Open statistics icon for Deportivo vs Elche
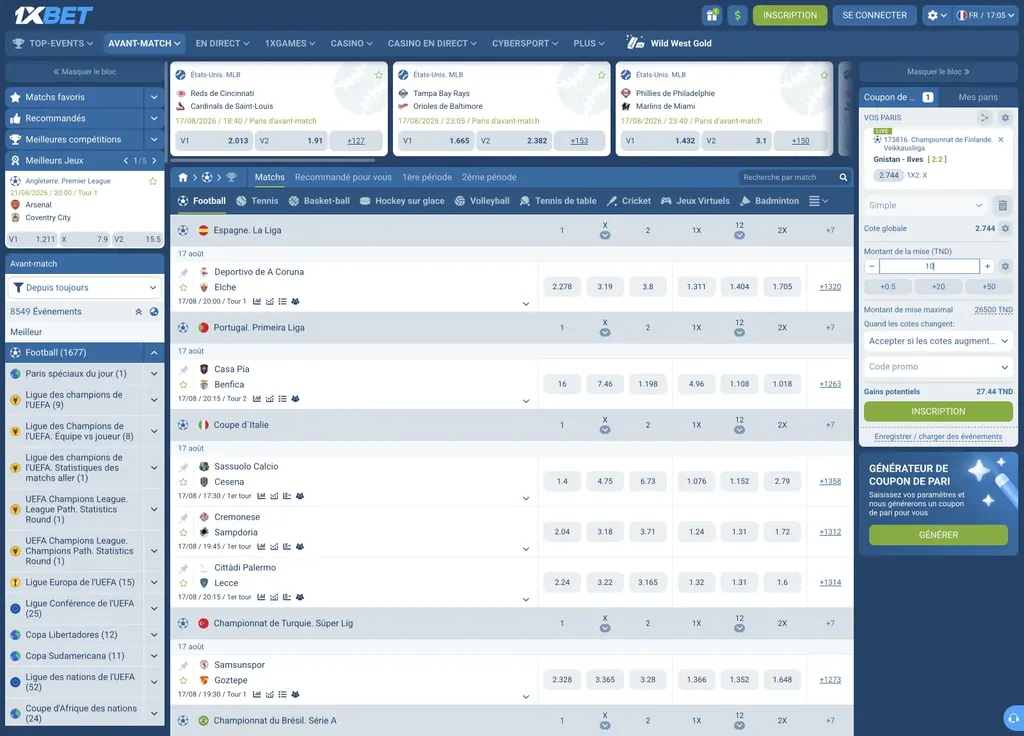Viewport: 1024px width, 736px height. [257, 302]
